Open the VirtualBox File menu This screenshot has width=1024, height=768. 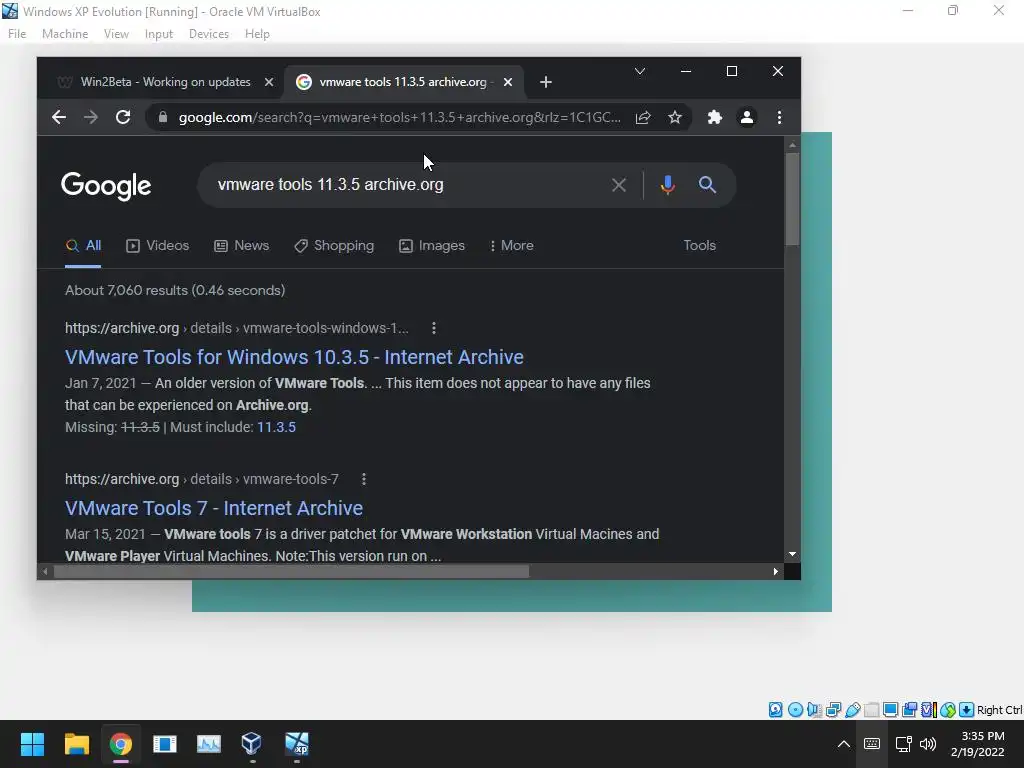coord(17,34)
